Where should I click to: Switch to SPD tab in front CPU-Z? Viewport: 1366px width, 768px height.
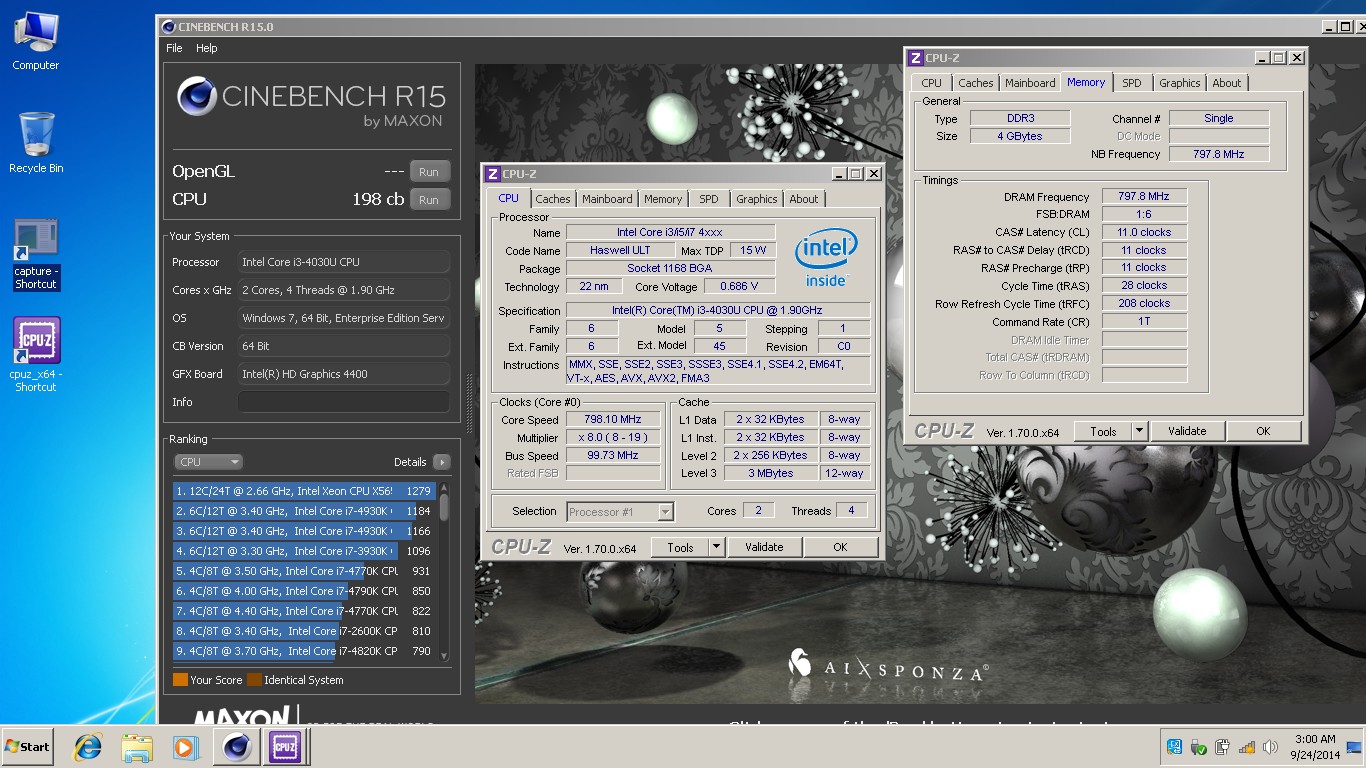(x=709, y=199)
